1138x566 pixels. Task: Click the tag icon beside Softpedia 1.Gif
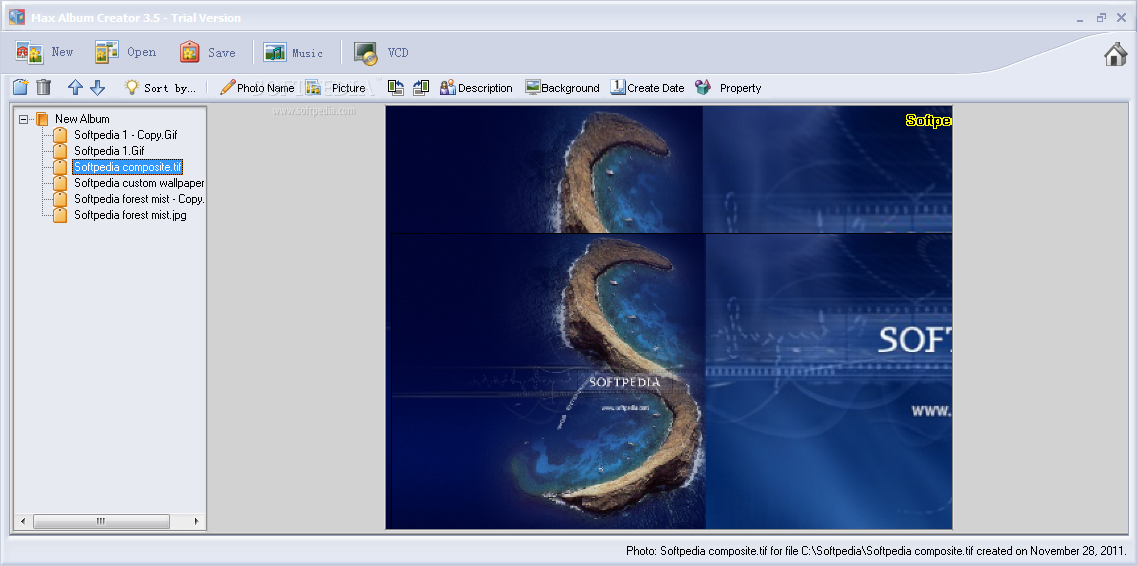[x=60, y=151]
